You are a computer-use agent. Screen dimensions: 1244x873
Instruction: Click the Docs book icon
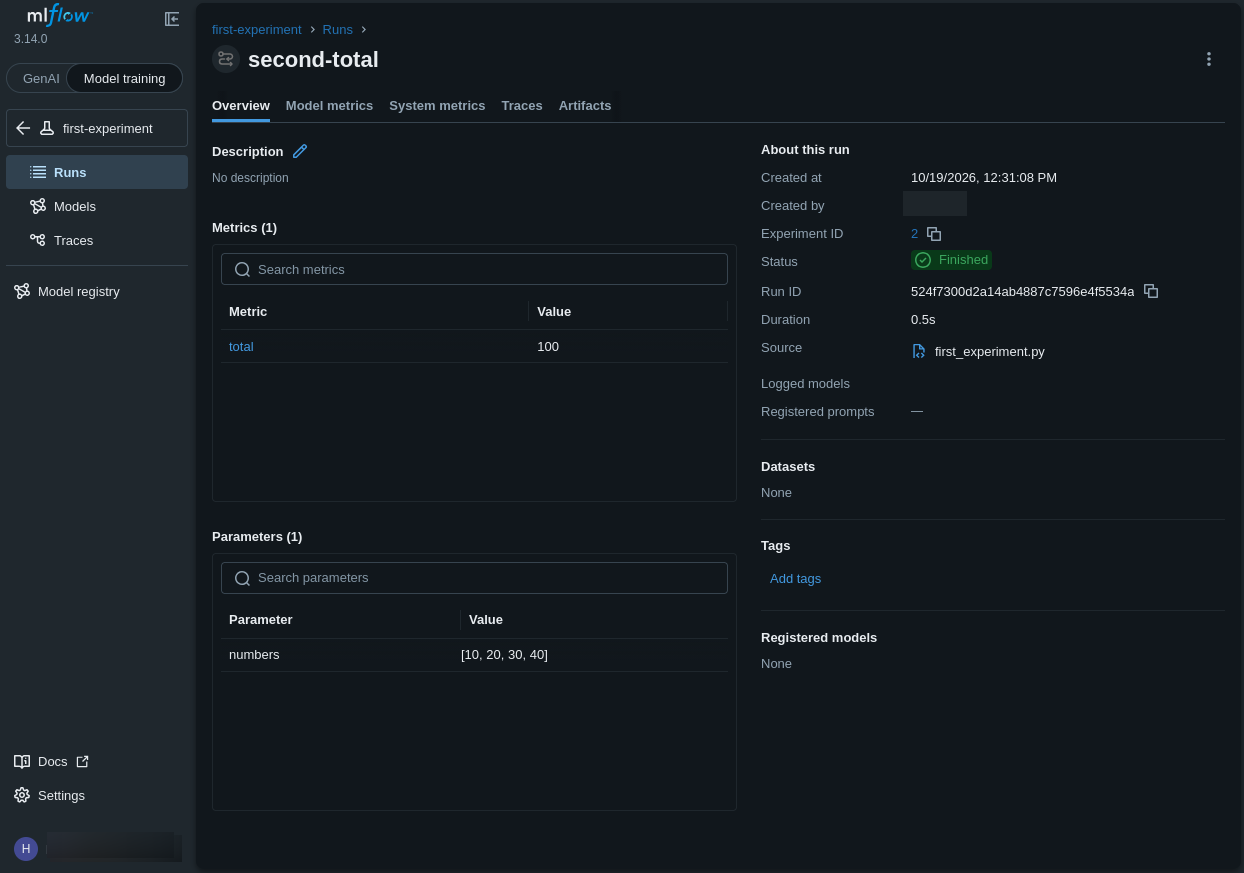(x=22, y=761)
